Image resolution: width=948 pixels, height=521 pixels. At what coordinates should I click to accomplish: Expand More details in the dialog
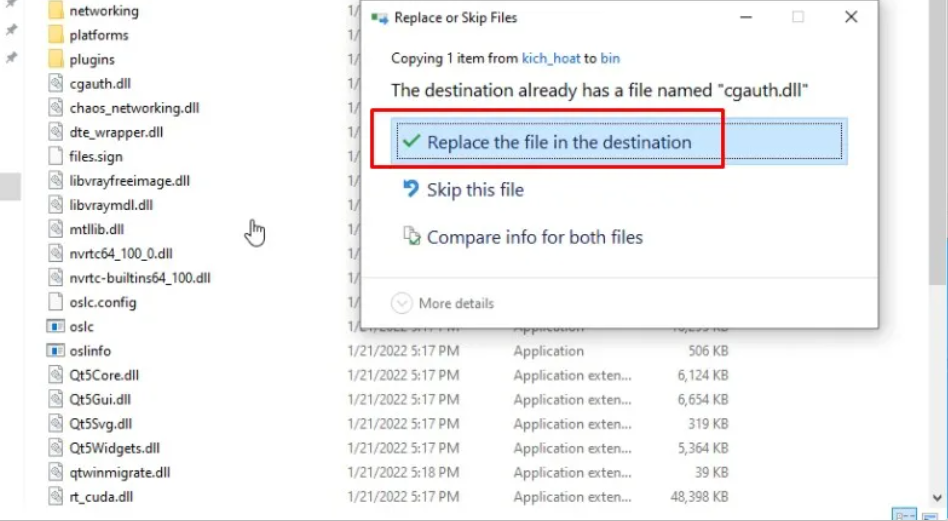point(443,303)
